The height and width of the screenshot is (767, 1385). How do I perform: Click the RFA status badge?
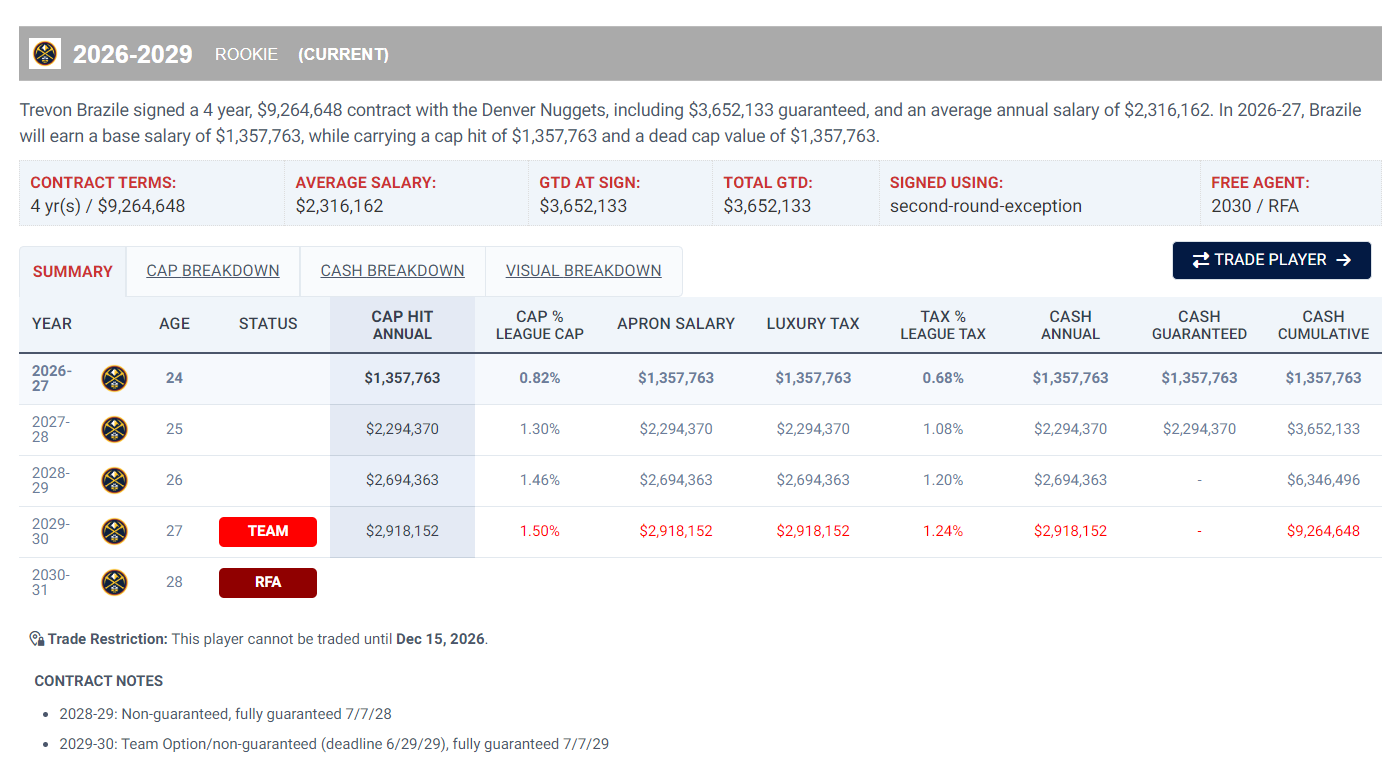coord(268,582)
